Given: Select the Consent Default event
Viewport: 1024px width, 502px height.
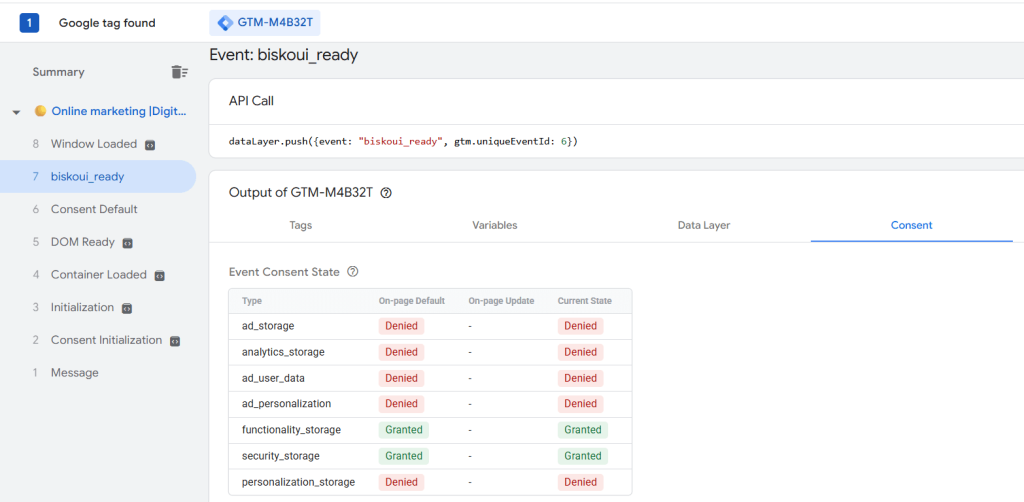Looking at the screenshot, I should point(94,209).
